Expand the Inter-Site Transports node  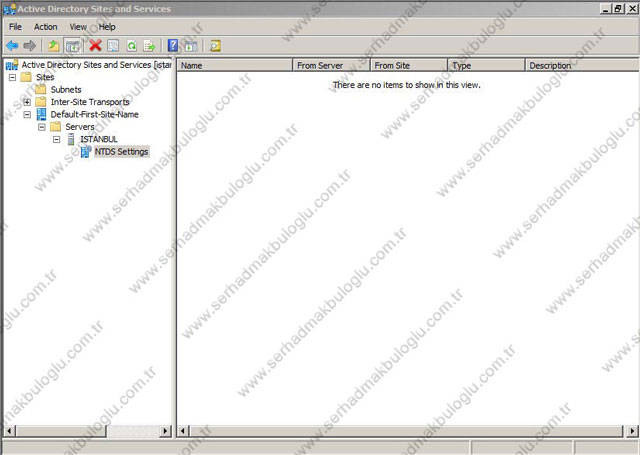pyautogui.click(x=27, y=102)
